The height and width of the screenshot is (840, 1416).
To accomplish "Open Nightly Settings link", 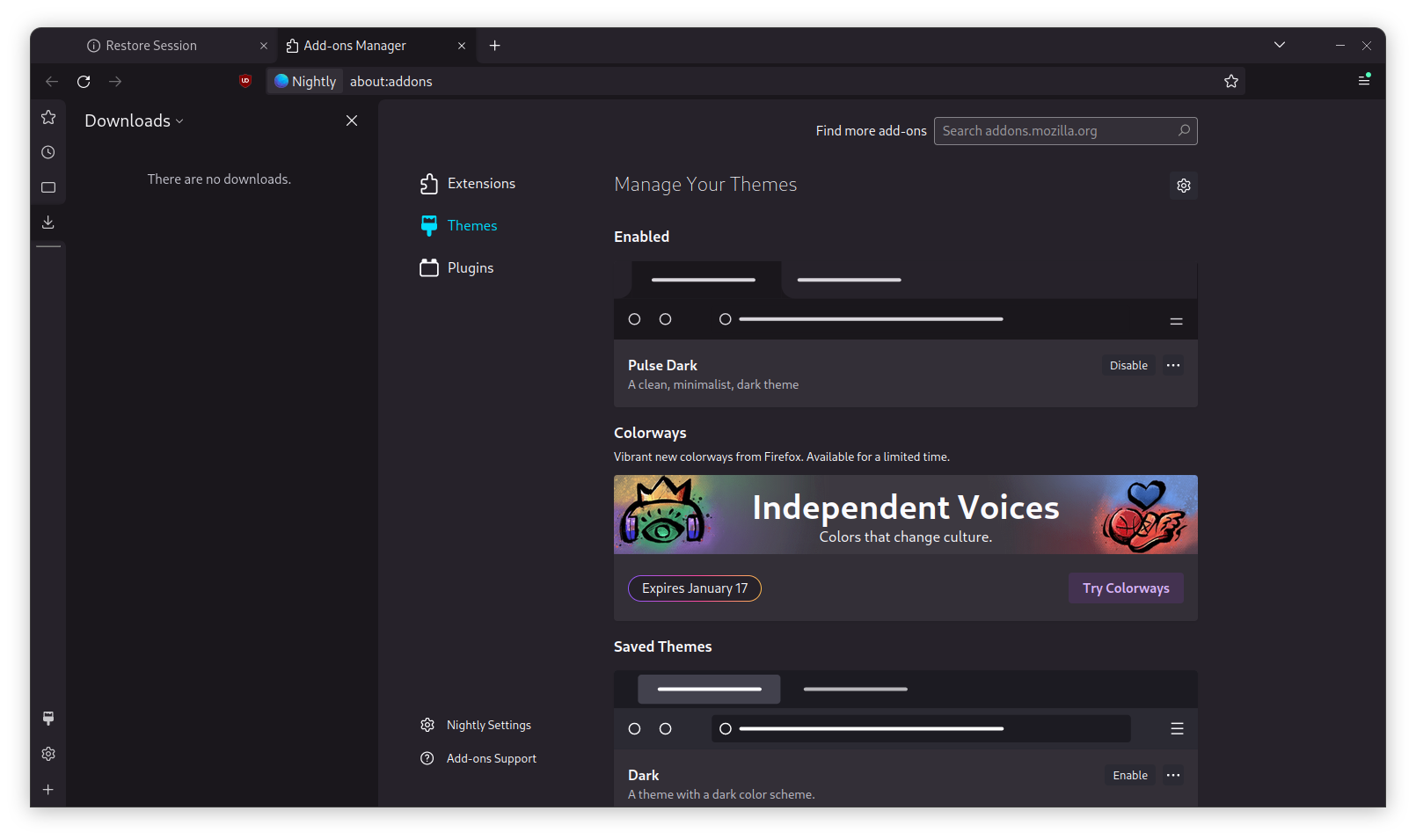I will click(476, 725).
